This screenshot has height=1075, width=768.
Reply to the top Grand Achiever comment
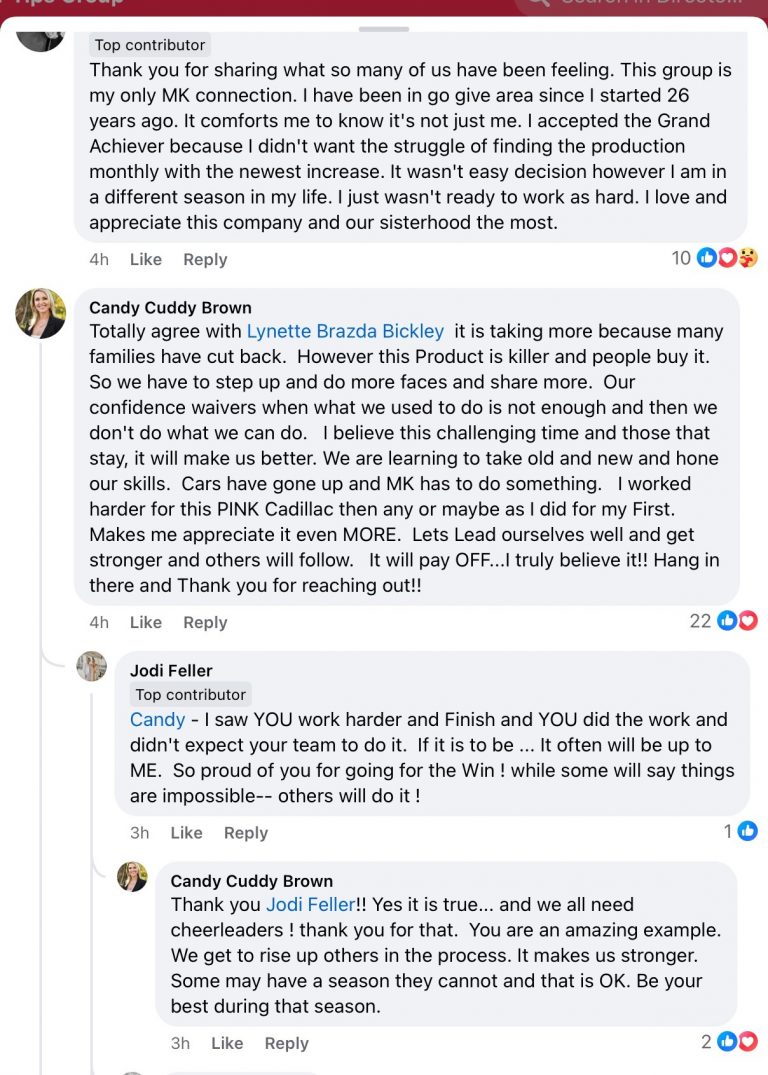pyautogui.click(x=205, y=259)
